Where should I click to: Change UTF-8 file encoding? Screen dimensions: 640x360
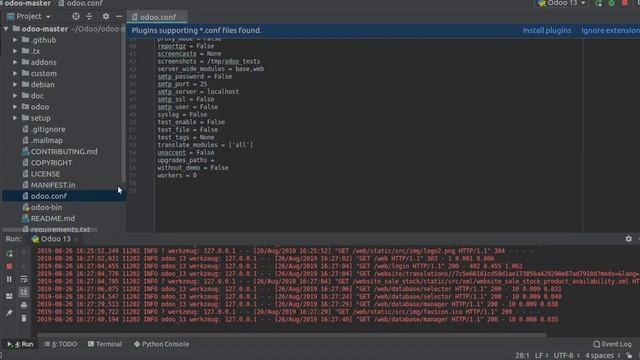(567, 356)
